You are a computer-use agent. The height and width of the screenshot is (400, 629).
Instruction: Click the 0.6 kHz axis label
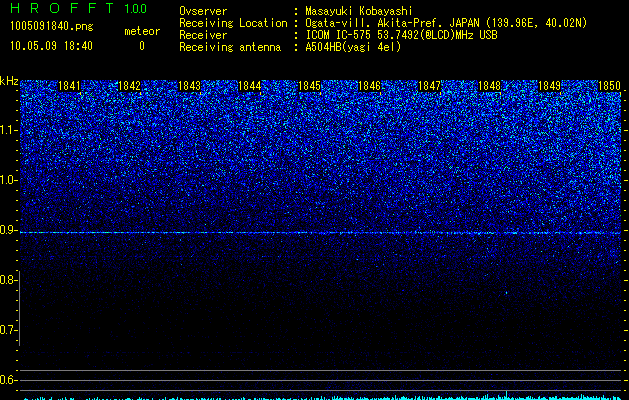click(8, 380)
